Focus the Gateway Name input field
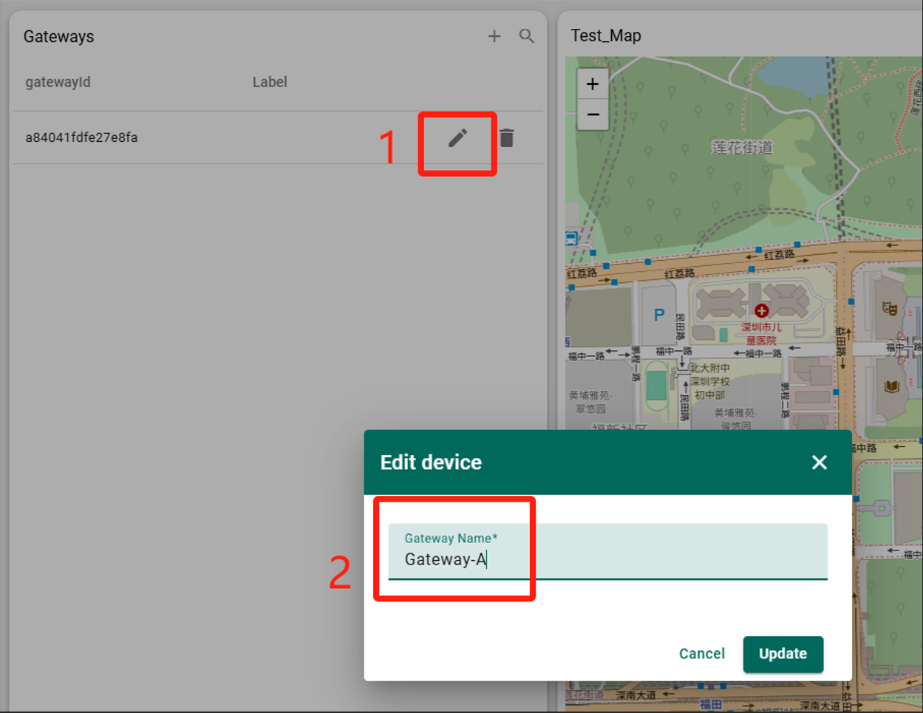 (x=607, y=552)
